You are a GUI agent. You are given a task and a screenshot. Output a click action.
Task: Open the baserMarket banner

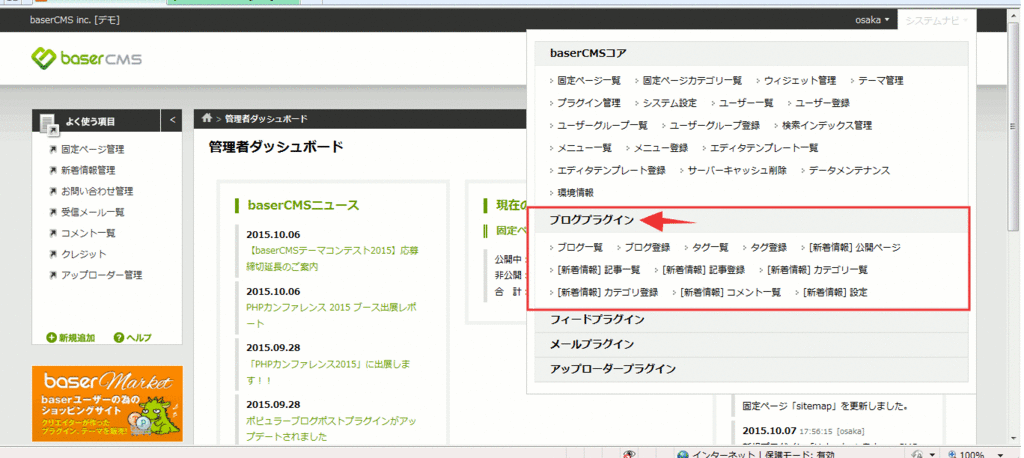point(107,404)
